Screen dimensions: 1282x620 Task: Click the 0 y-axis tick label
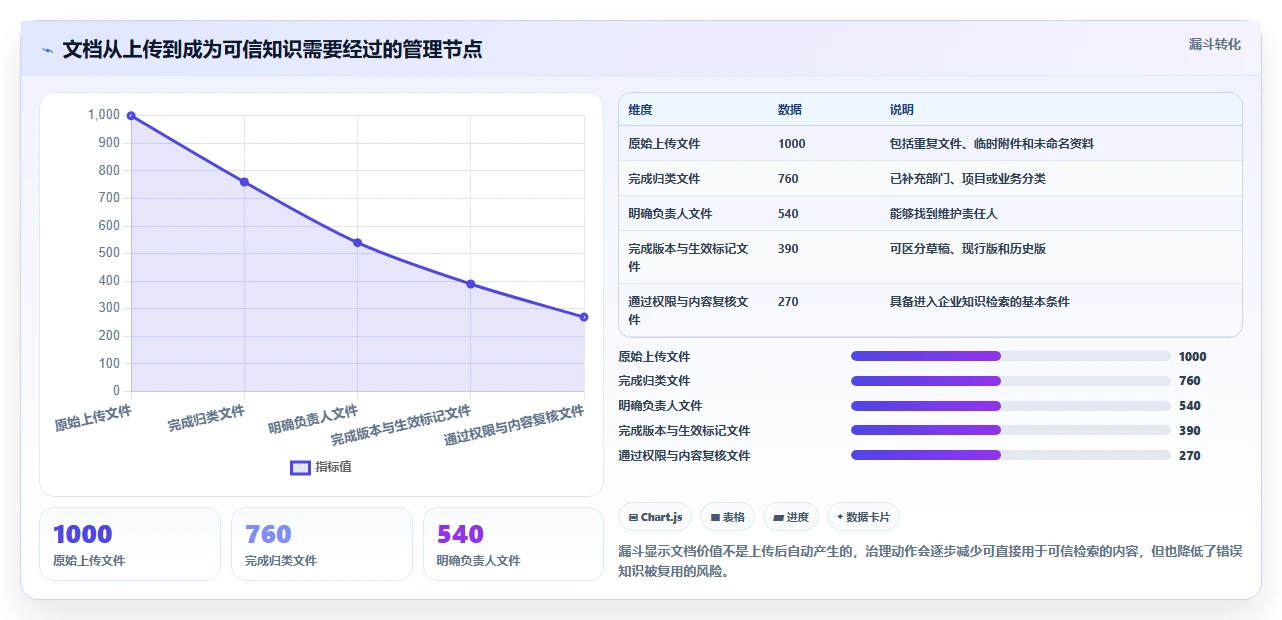coord(116,391)
